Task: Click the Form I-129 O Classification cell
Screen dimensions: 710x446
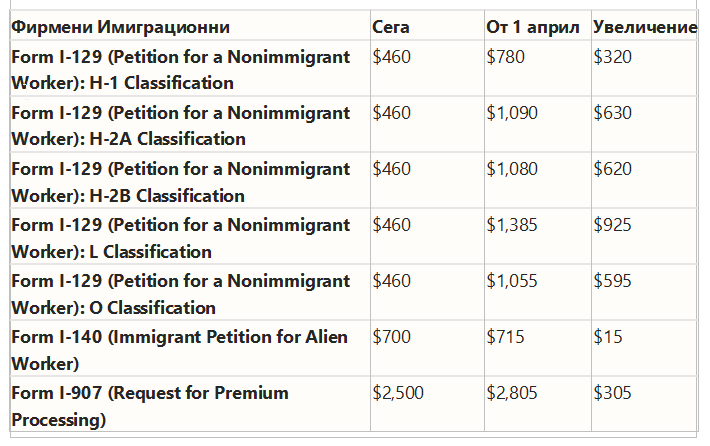Action: coord(190,293)
